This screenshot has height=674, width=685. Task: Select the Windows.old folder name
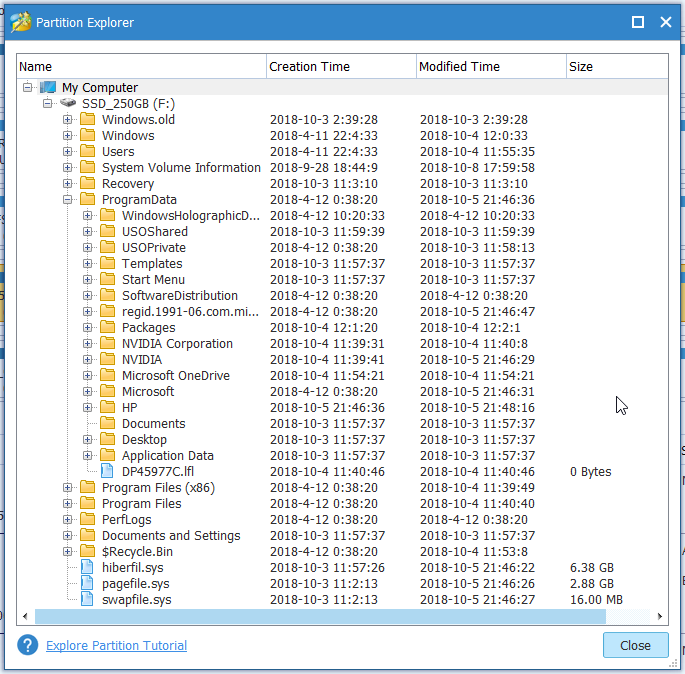point(138,119)
